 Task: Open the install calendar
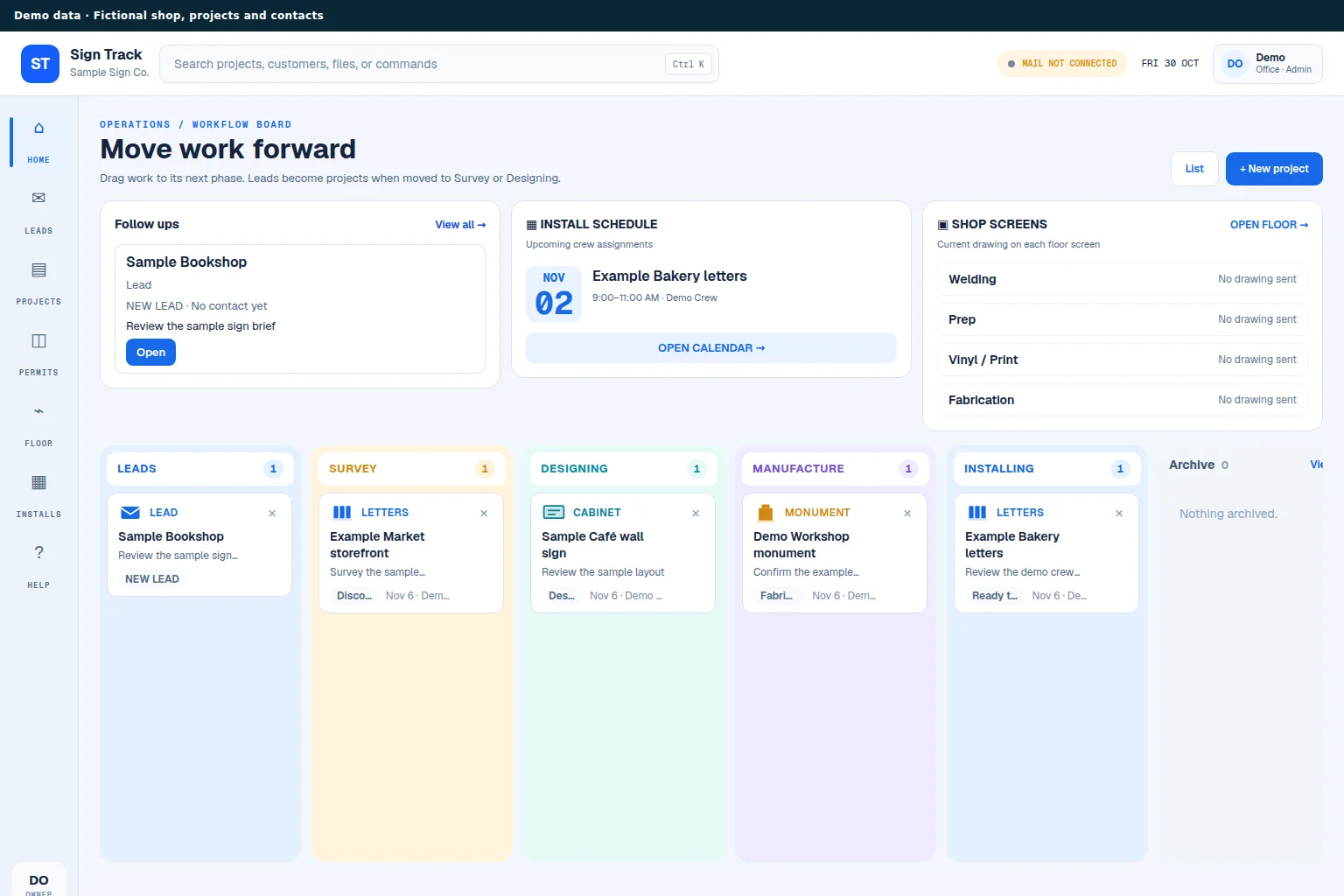711,348
